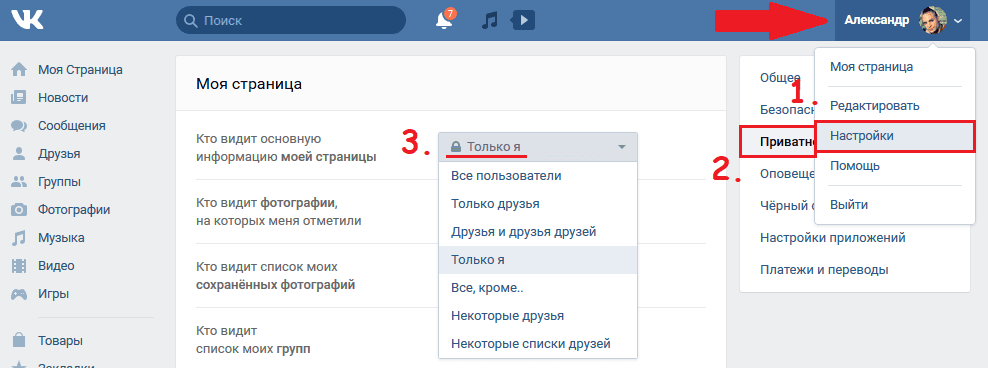The width and height of the screenshot is (988, 368).
Task: Go to Новости in sidebar
Action: [x=63, y=98]
